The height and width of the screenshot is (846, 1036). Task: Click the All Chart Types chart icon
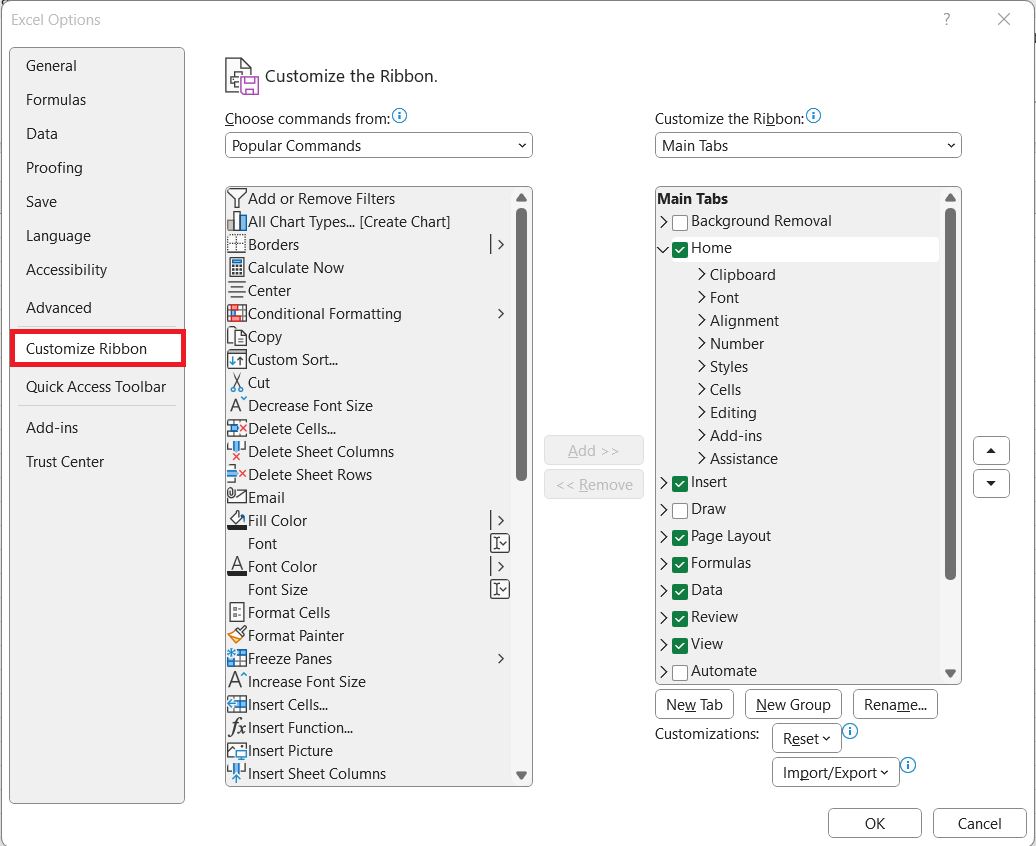pyautogui.click(x=237, y=221)
